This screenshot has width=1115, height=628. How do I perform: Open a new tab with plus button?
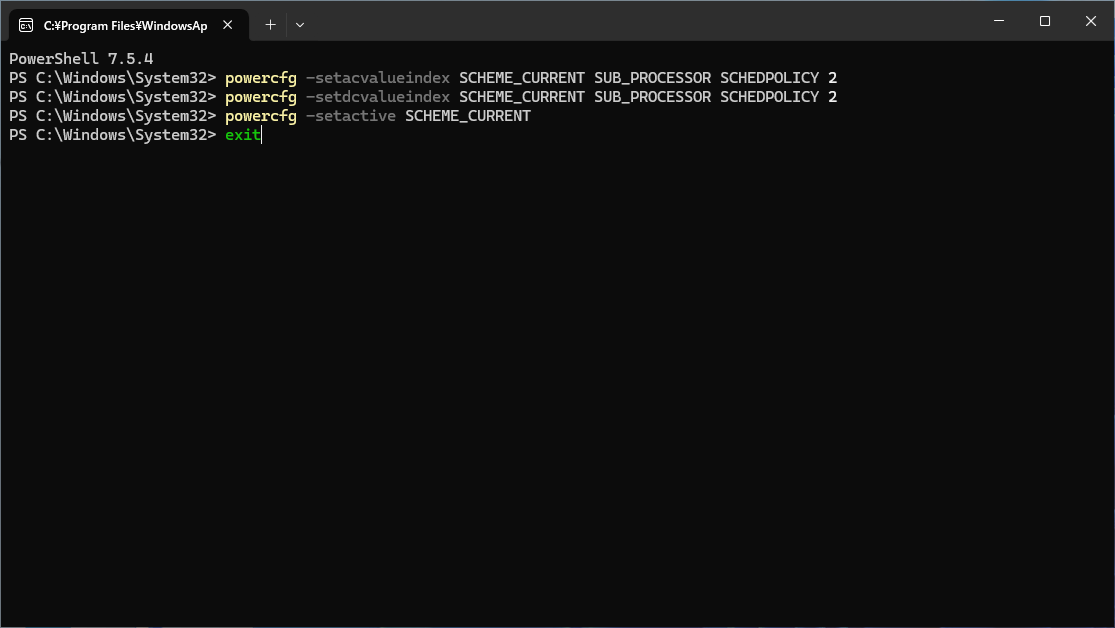tap(270, 25)
